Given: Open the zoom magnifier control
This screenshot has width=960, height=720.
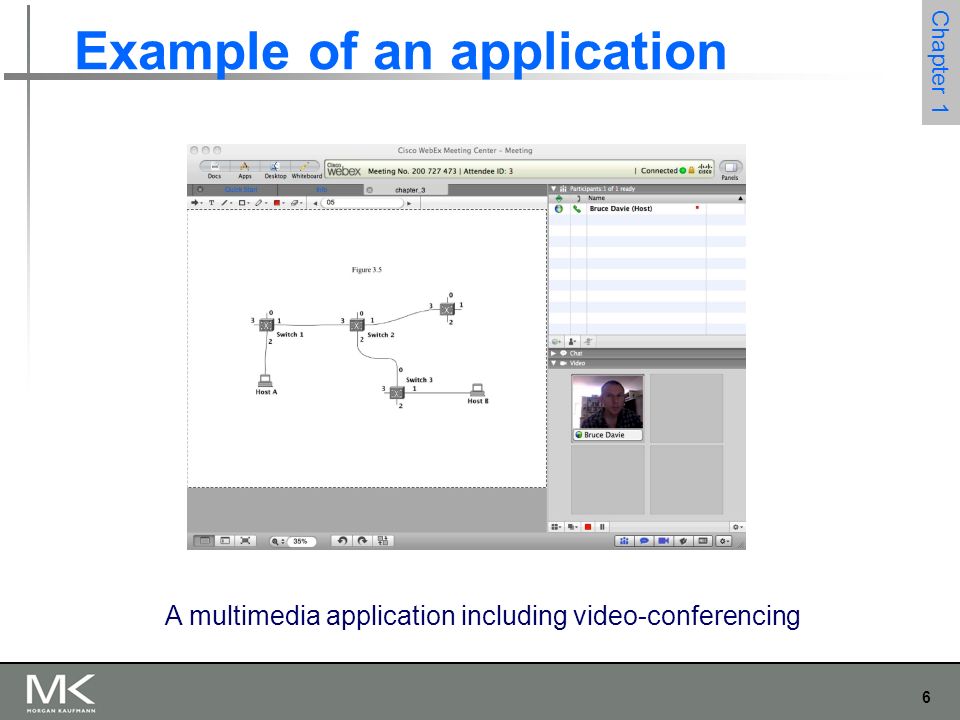Looking at the screenshot, I should (277, 541).
